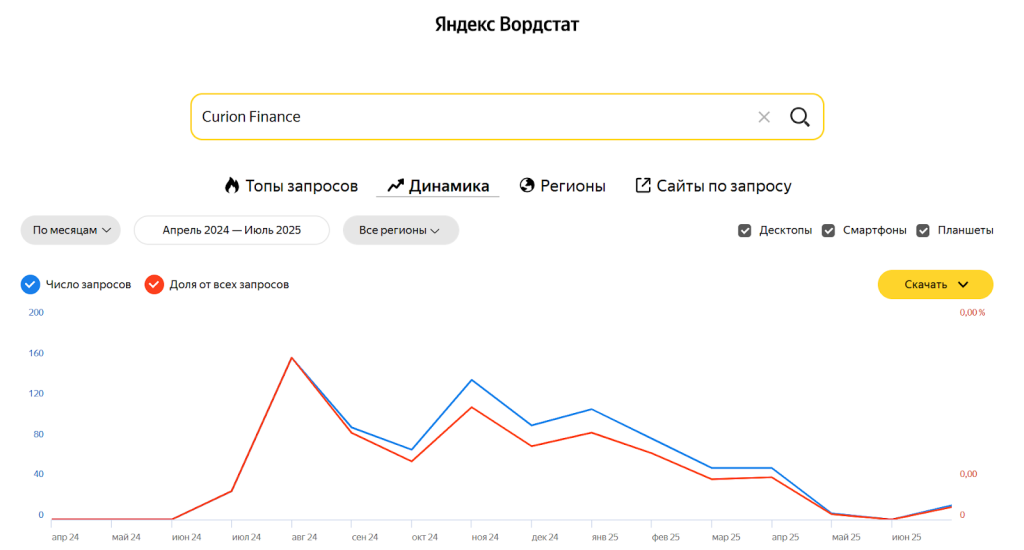Open the Регионы tab

tap(572, 186)
